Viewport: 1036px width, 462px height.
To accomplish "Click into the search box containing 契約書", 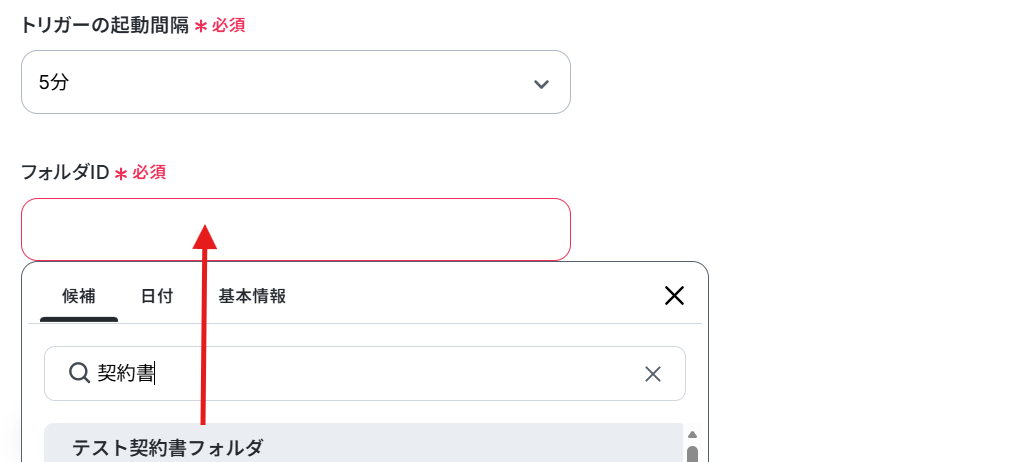I will [365, 373].
